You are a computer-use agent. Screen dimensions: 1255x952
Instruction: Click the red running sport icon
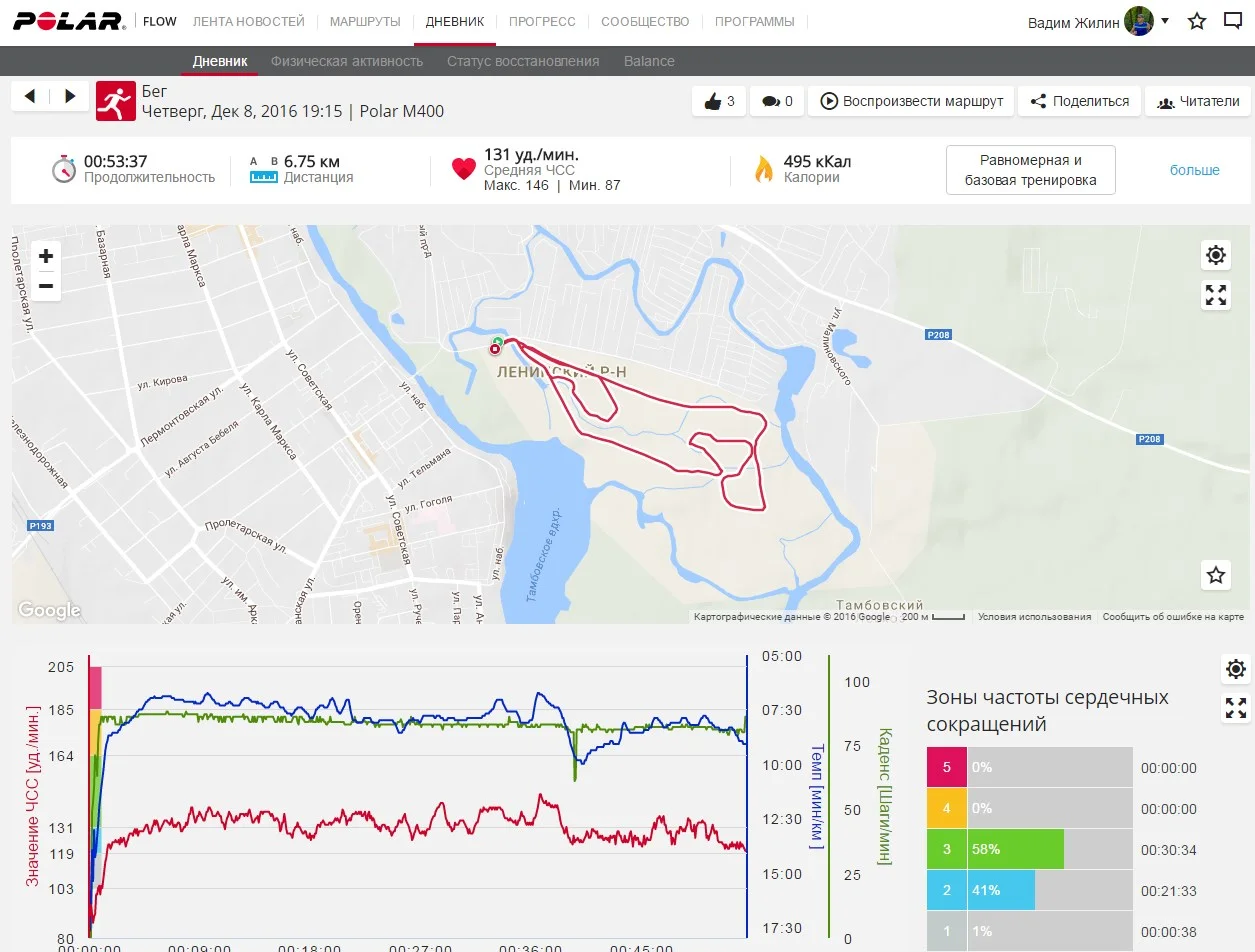(116, 101)
